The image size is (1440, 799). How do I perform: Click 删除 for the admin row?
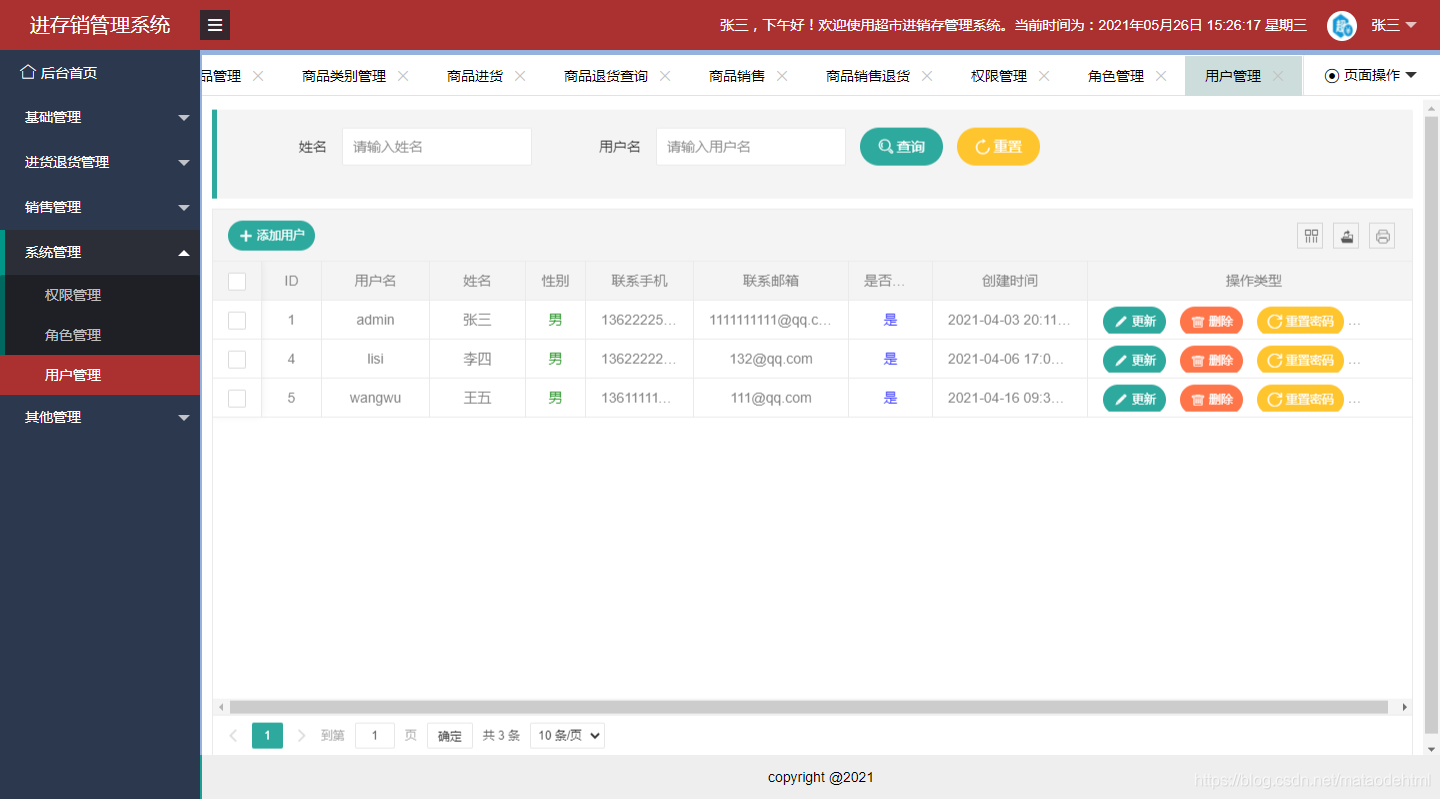point(1211,321)
